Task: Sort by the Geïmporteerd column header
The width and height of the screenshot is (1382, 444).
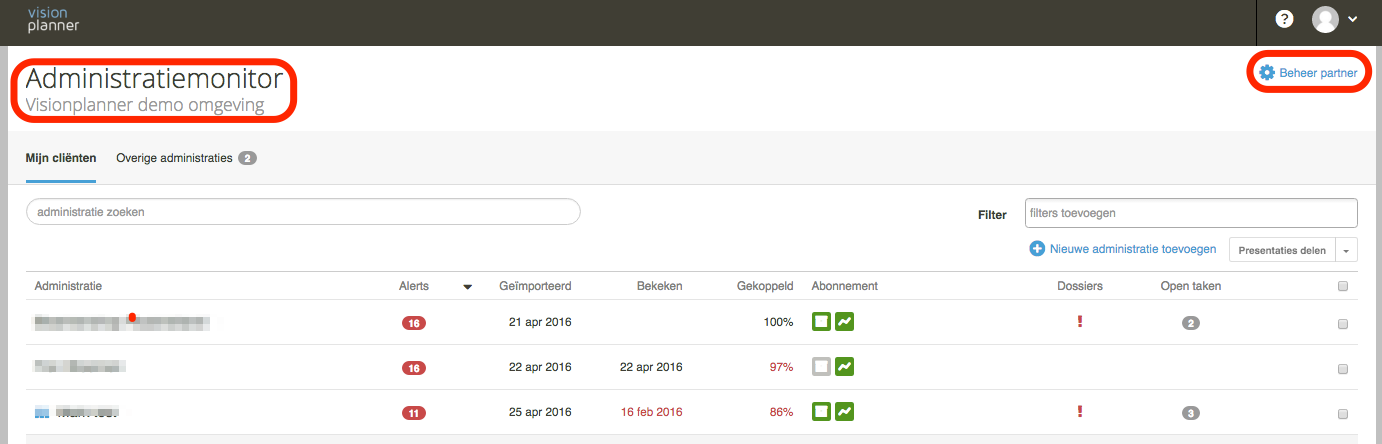Action: 535,286
